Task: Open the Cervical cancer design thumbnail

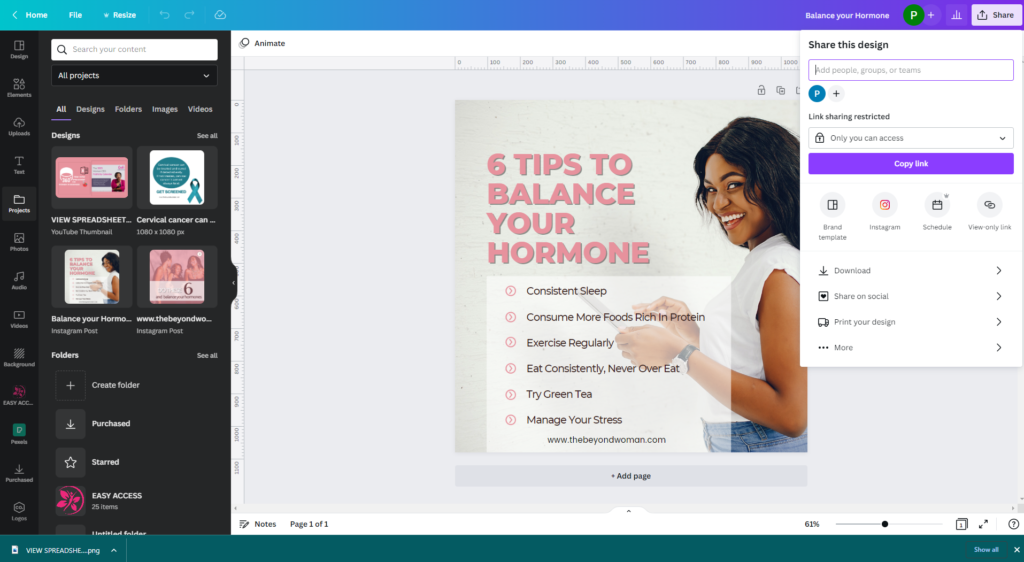Action: coord(177,178)
